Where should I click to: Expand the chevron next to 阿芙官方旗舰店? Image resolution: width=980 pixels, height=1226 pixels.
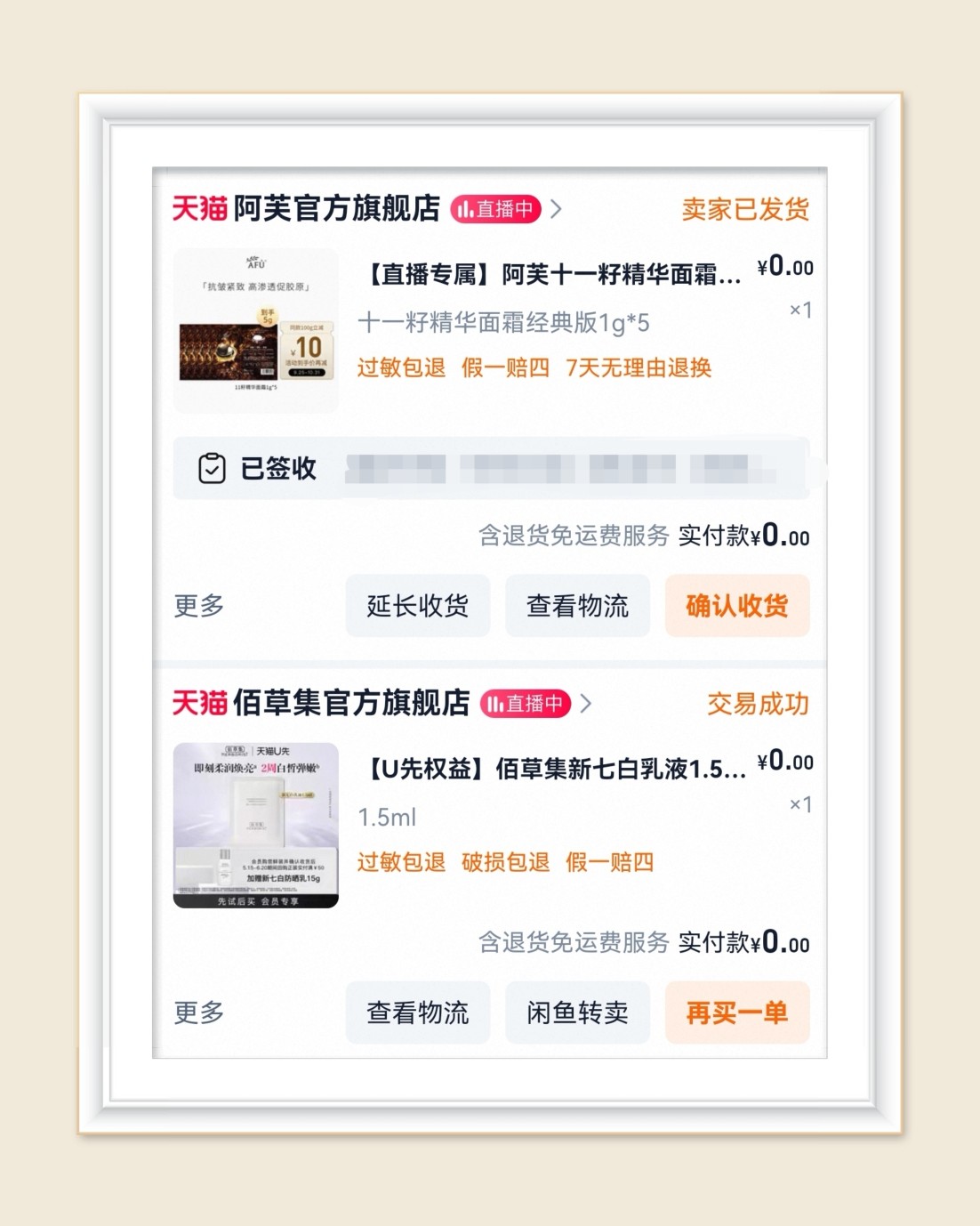pyautogui.click(x=557, y=209)
